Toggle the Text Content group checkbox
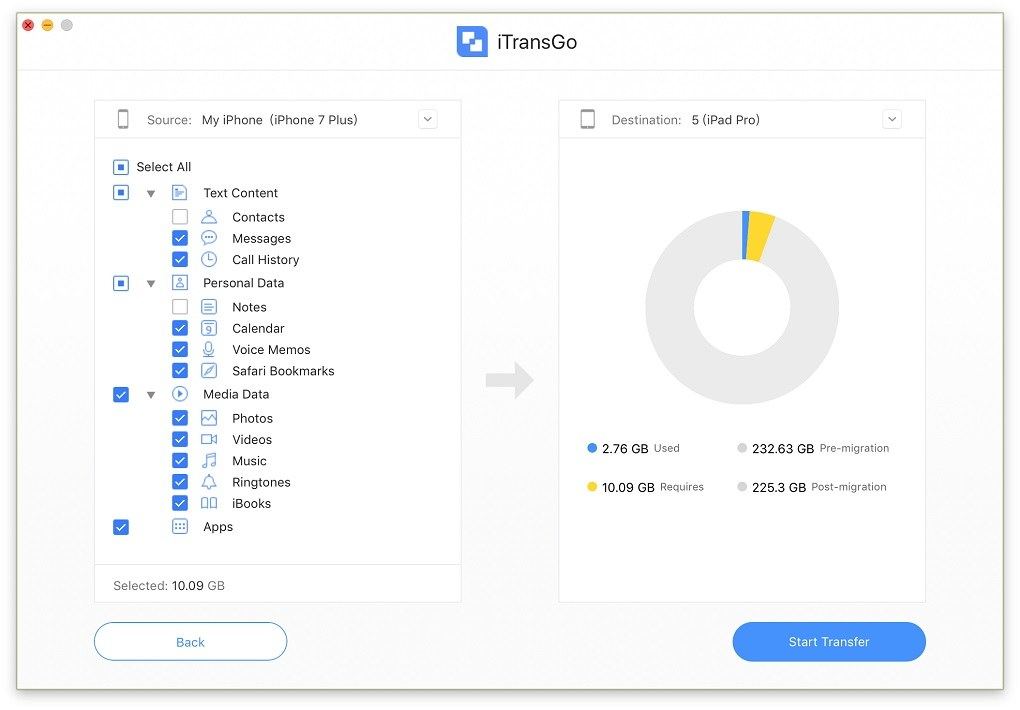1020x710 pixels. pyautogui.click(x=121, y=193)
